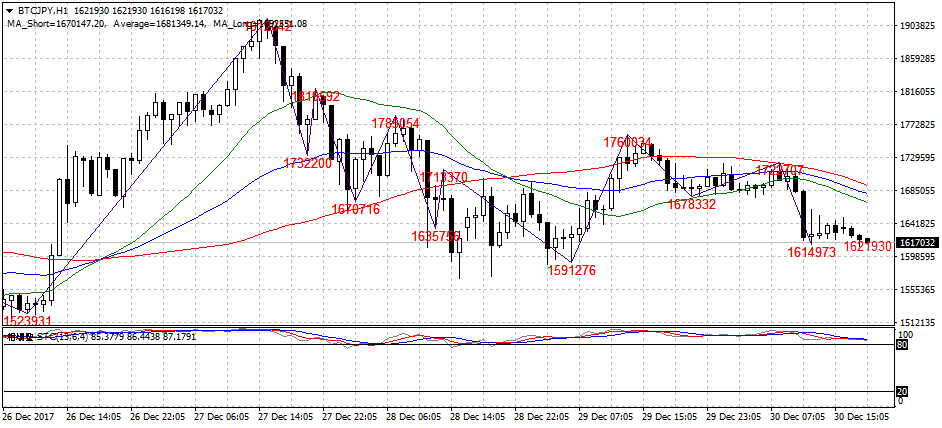
Task: Select the 1635759 low price marker
Action: [436, 237]
